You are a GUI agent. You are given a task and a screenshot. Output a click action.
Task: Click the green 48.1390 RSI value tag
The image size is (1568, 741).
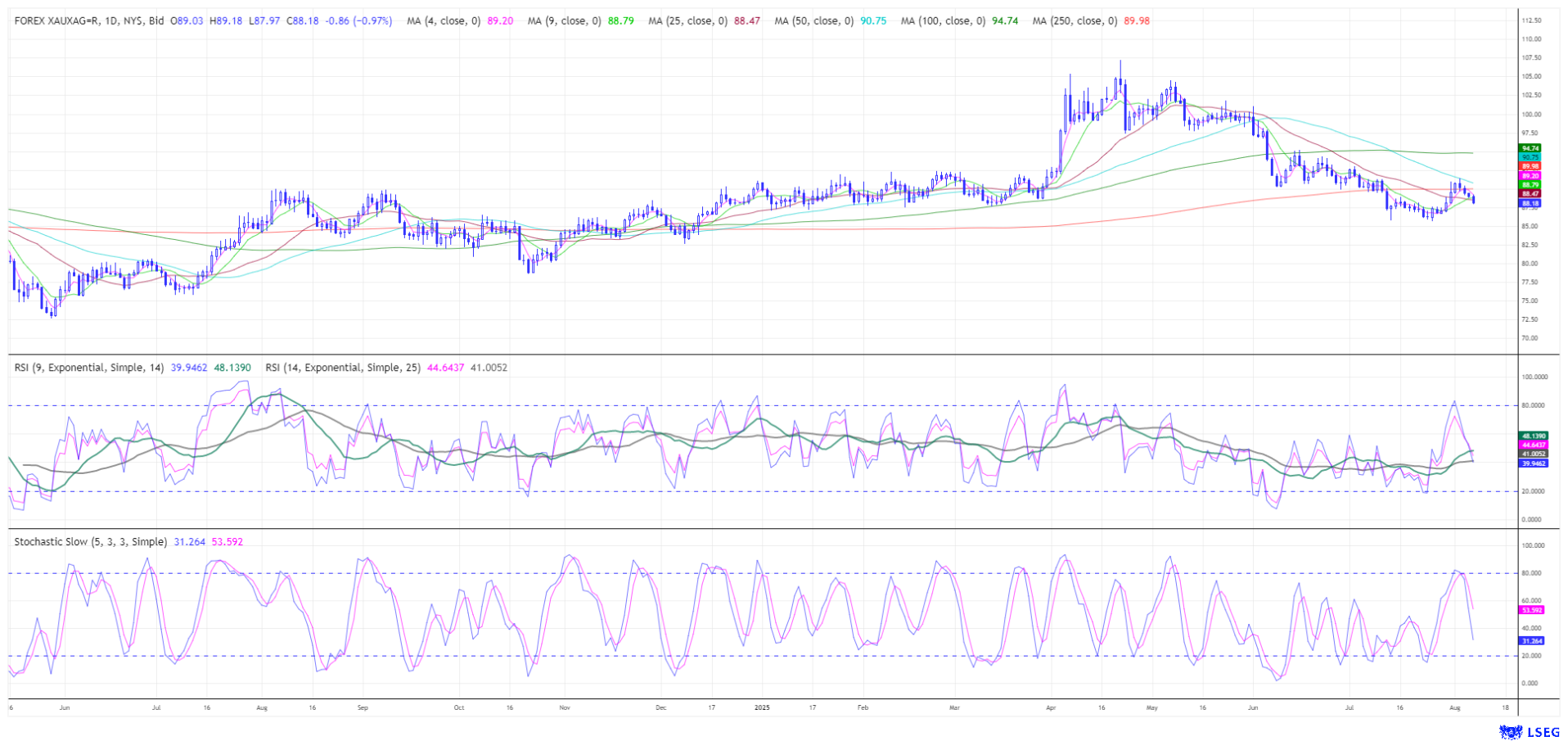coord(1533,436)
